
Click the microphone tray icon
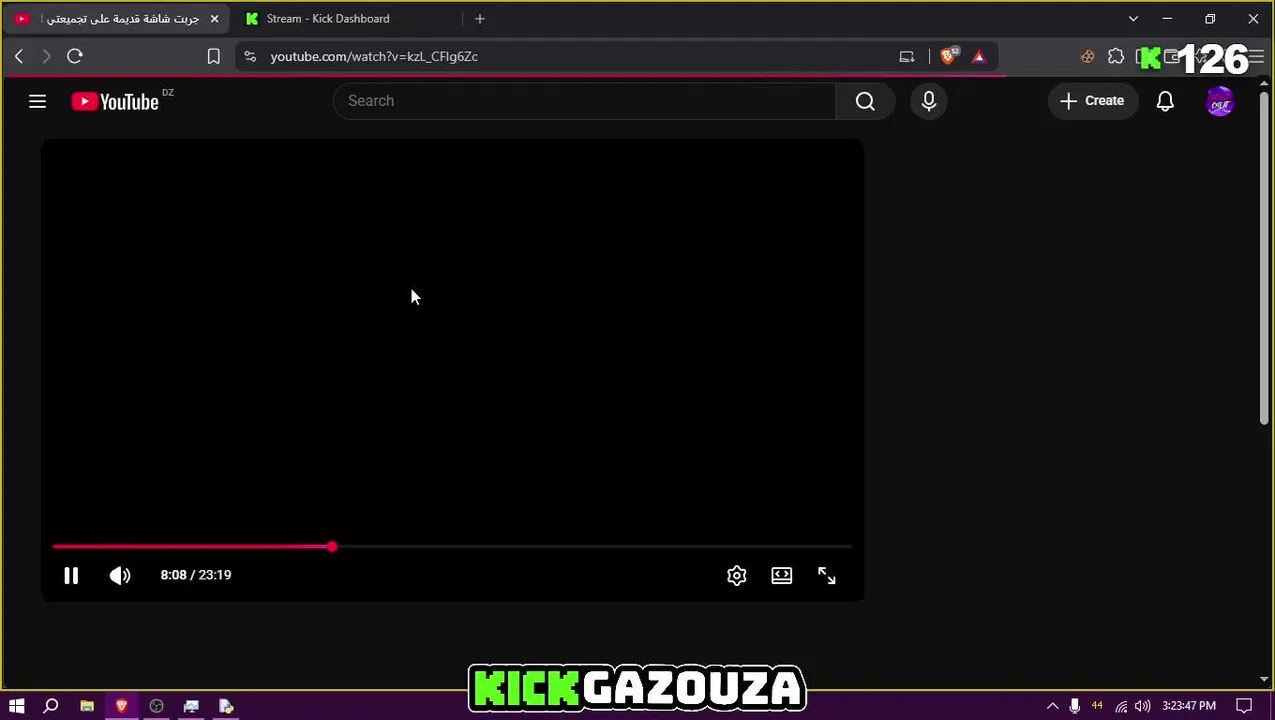[1075, 706]
